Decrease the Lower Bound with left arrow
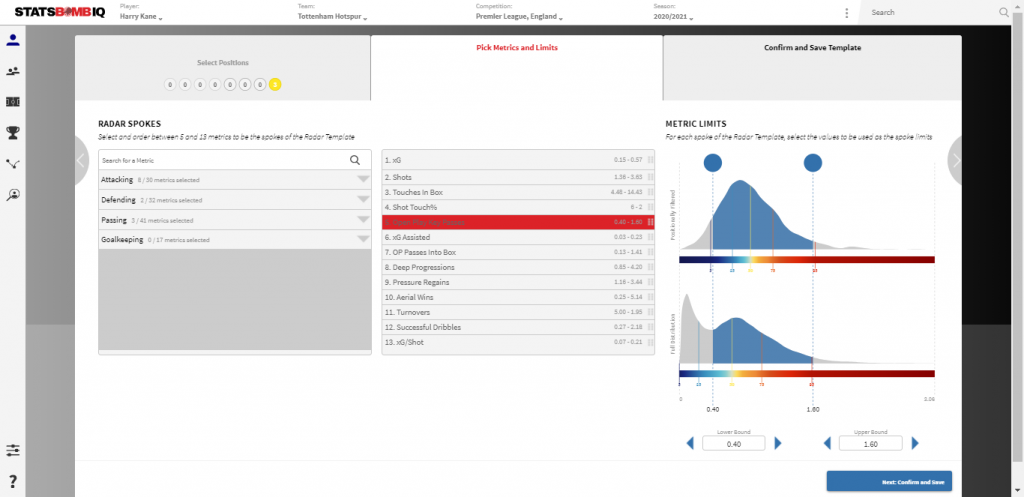The height and width of the screenshot is (497, 1024). (690, 443)
